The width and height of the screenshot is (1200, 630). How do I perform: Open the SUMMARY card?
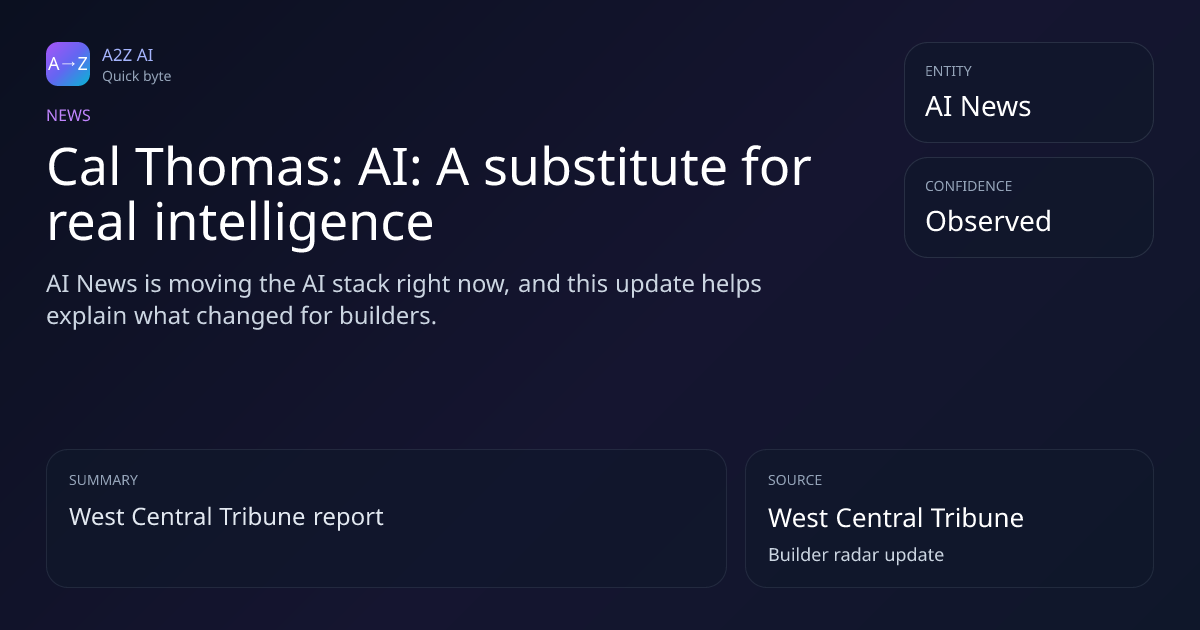[386, 518]
